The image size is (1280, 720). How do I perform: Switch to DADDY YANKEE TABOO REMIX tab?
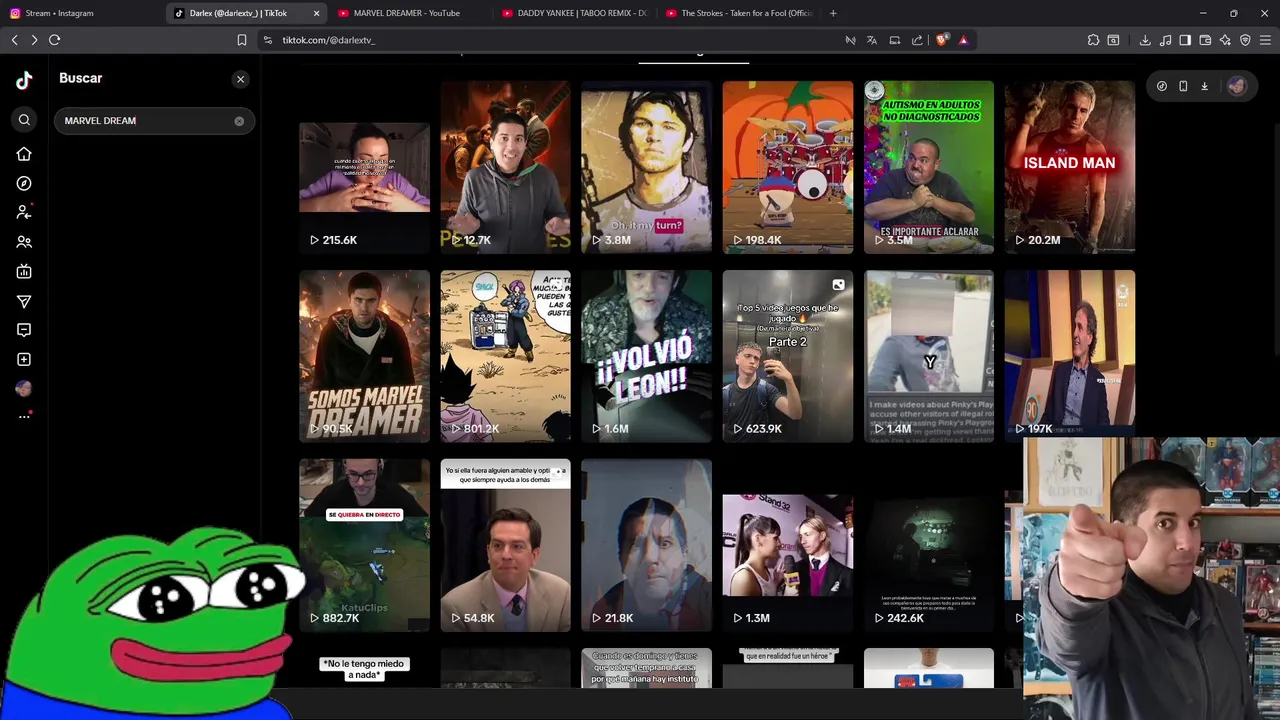pyautogui.click(x=574, y=13)
